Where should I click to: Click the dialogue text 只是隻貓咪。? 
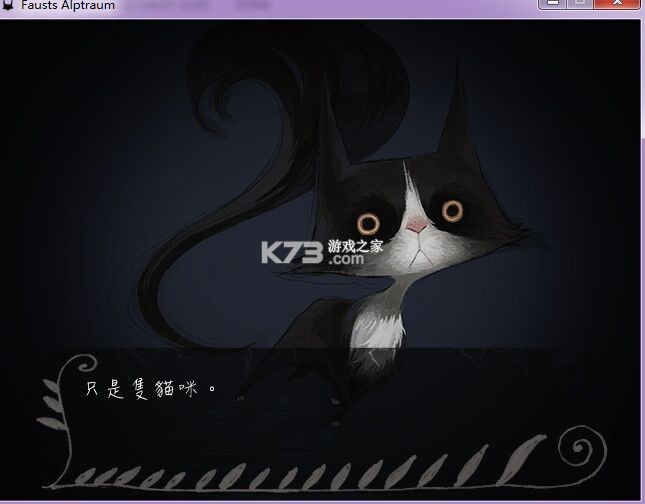(x=150, y=389)
